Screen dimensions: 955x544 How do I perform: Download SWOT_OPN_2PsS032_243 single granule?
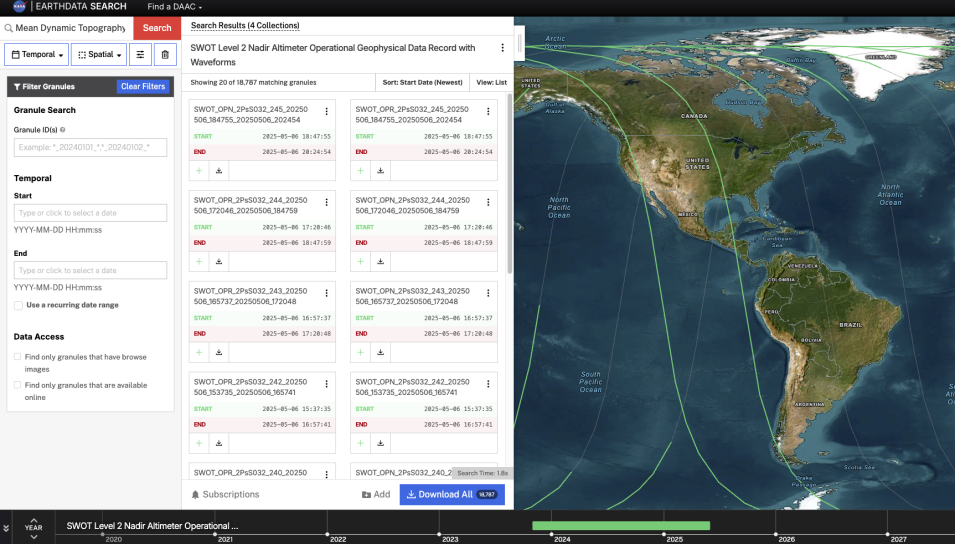381,352
